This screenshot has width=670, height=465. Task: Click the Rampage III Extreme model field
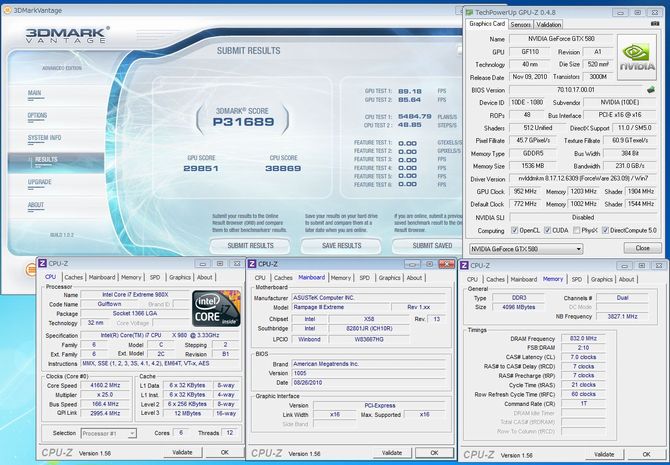tap(341, 307)
